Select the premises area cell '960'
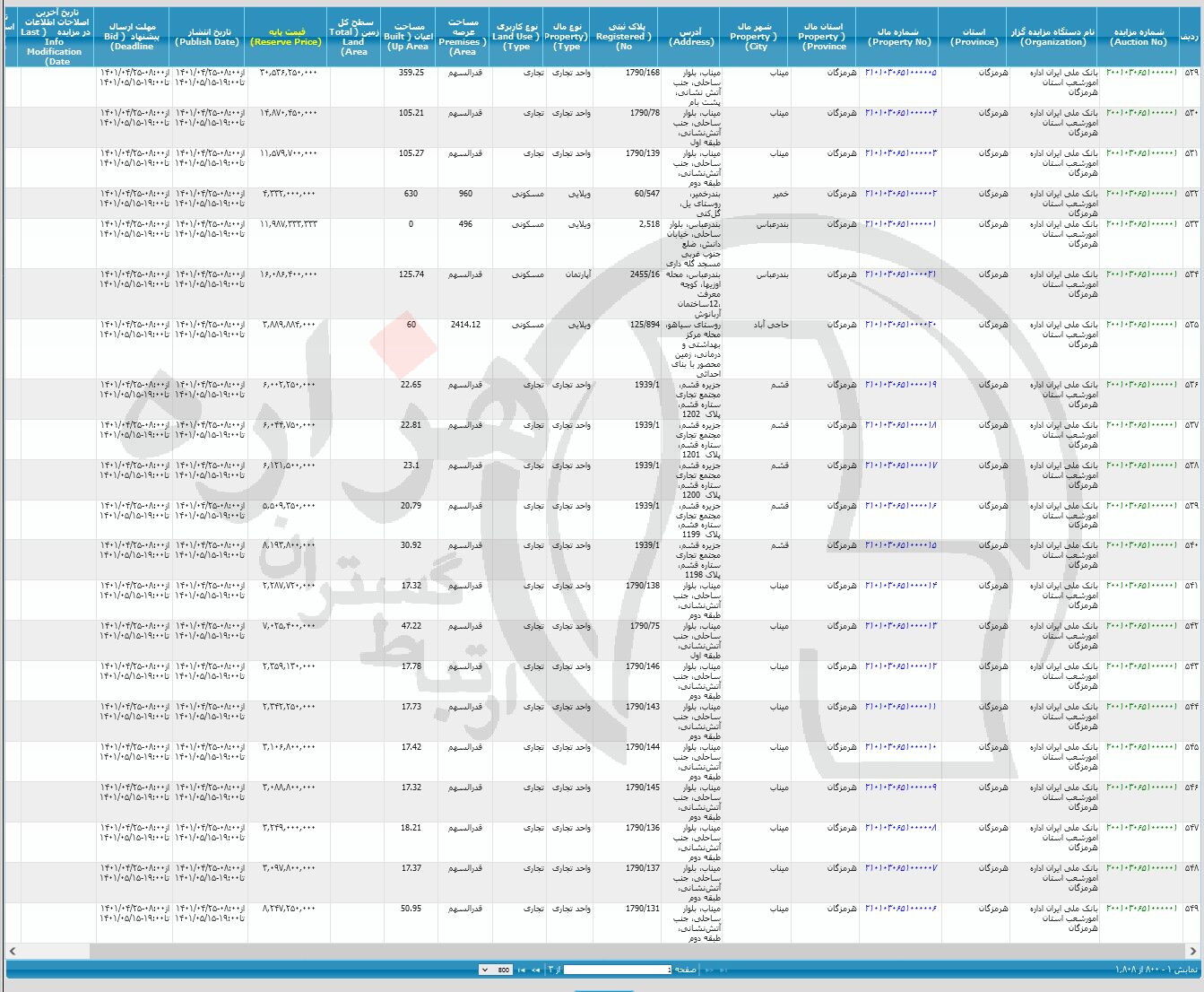Viewport: 1204px width, 992px height. click(x=465, y=194)
